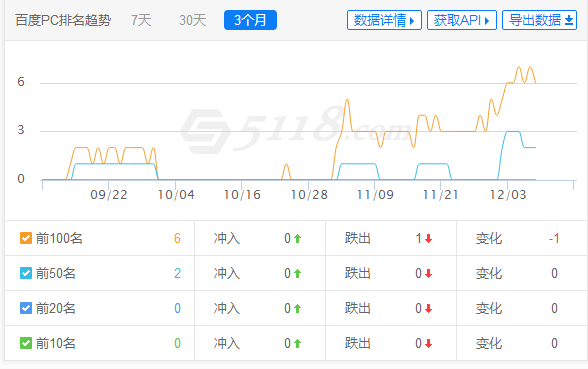Click the green up arrow in 前20名 row
The width and height of the screenshot is (588, 369).
(x=297, y=308)
